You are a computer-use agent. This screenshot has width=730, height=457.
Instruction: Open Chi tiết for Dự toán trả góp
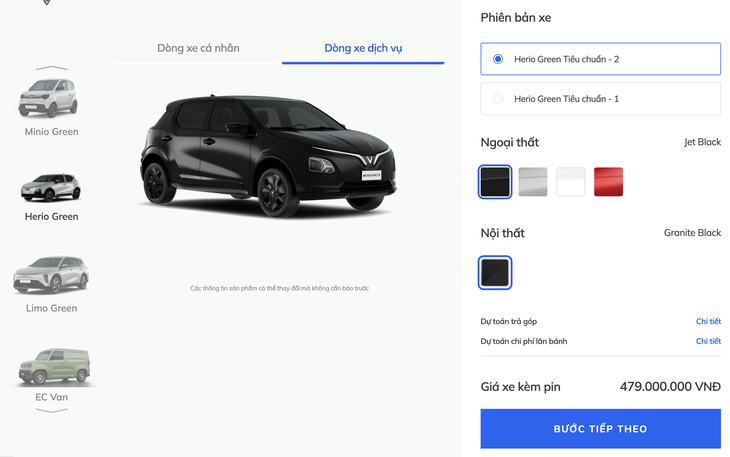pos(708,321)
